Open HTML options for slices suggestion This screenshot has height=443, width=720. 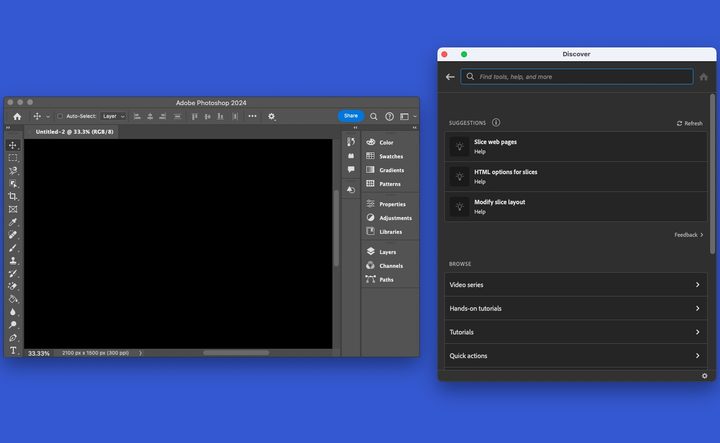[x=575, y=177]
